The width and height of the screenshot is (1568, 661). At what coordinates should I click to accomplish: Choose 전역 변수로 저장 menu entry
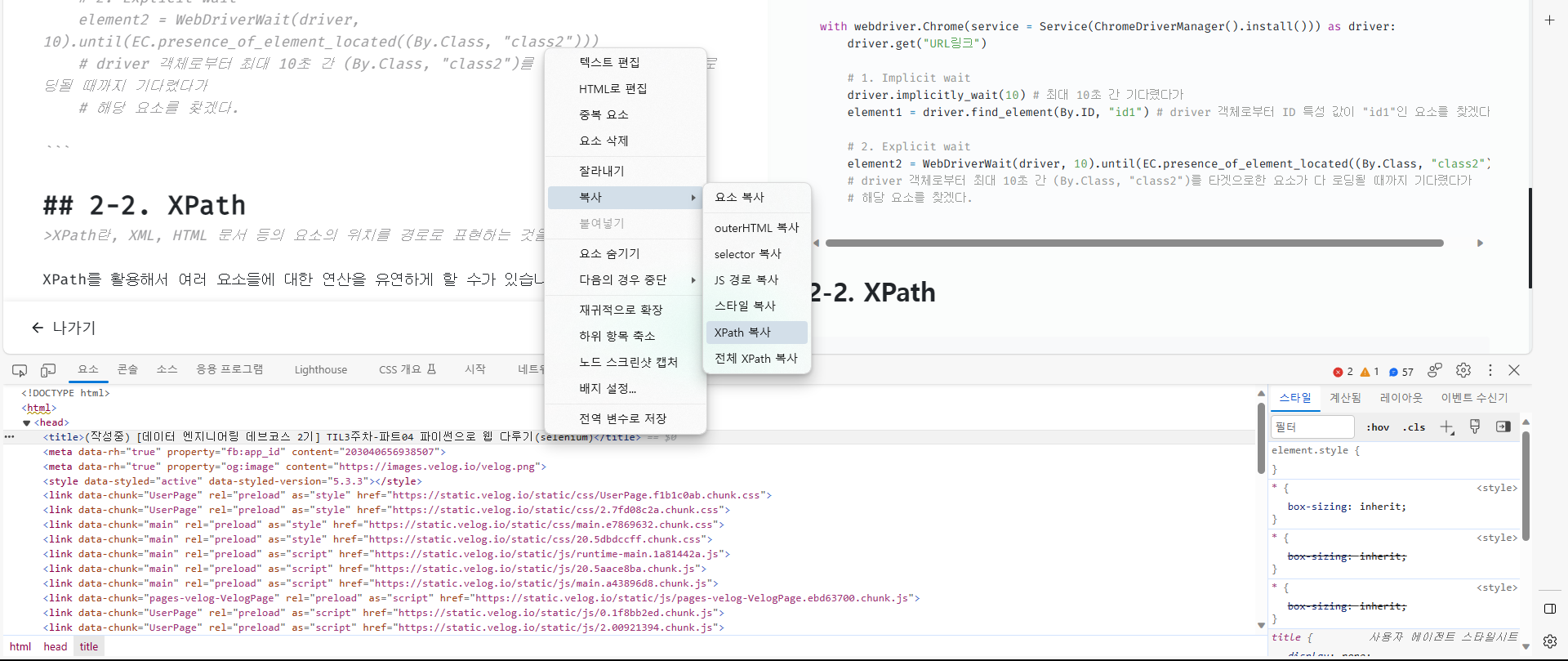tap(626, 418)
